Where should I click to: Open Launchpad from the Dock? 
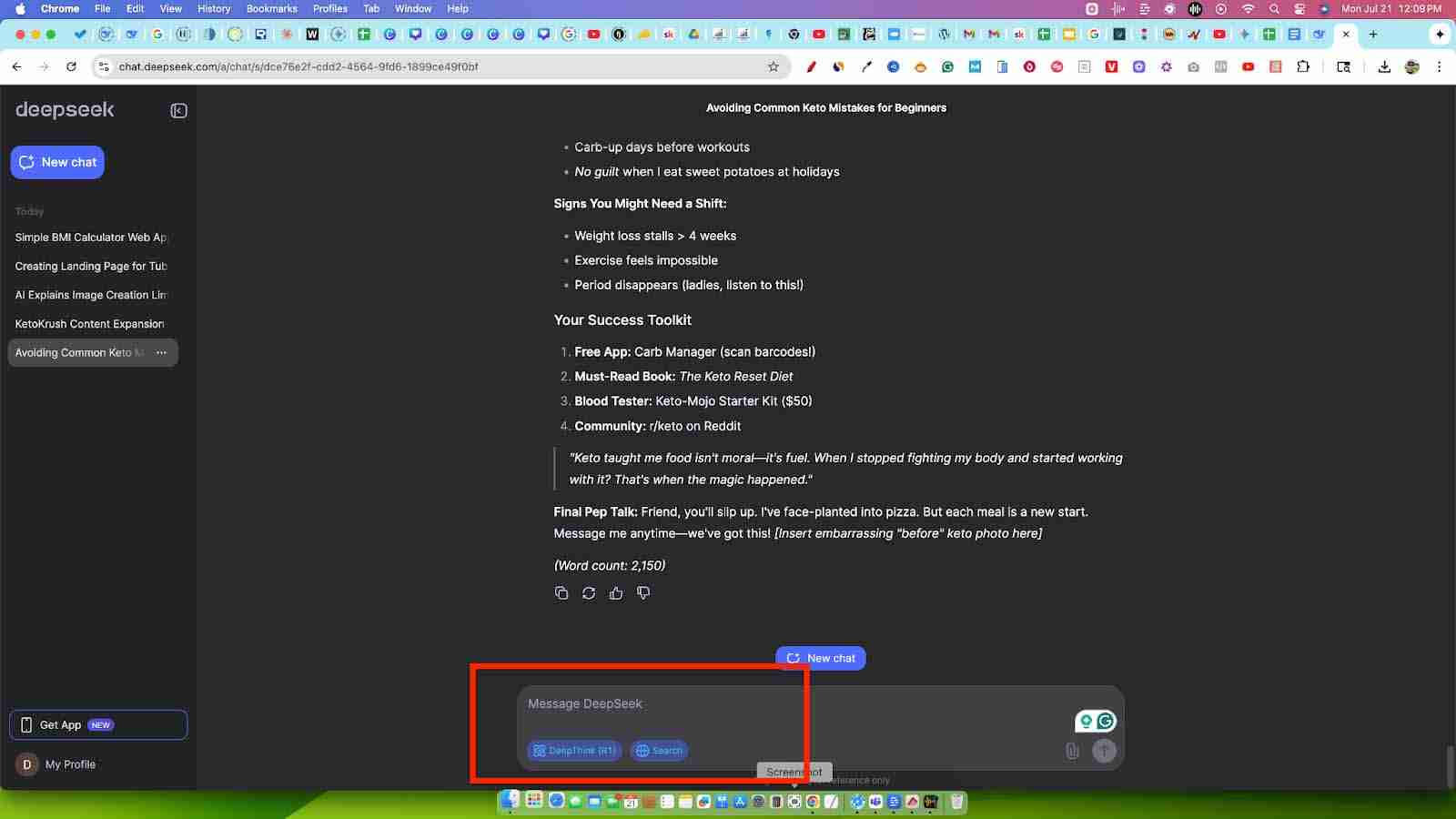(534, 801)
